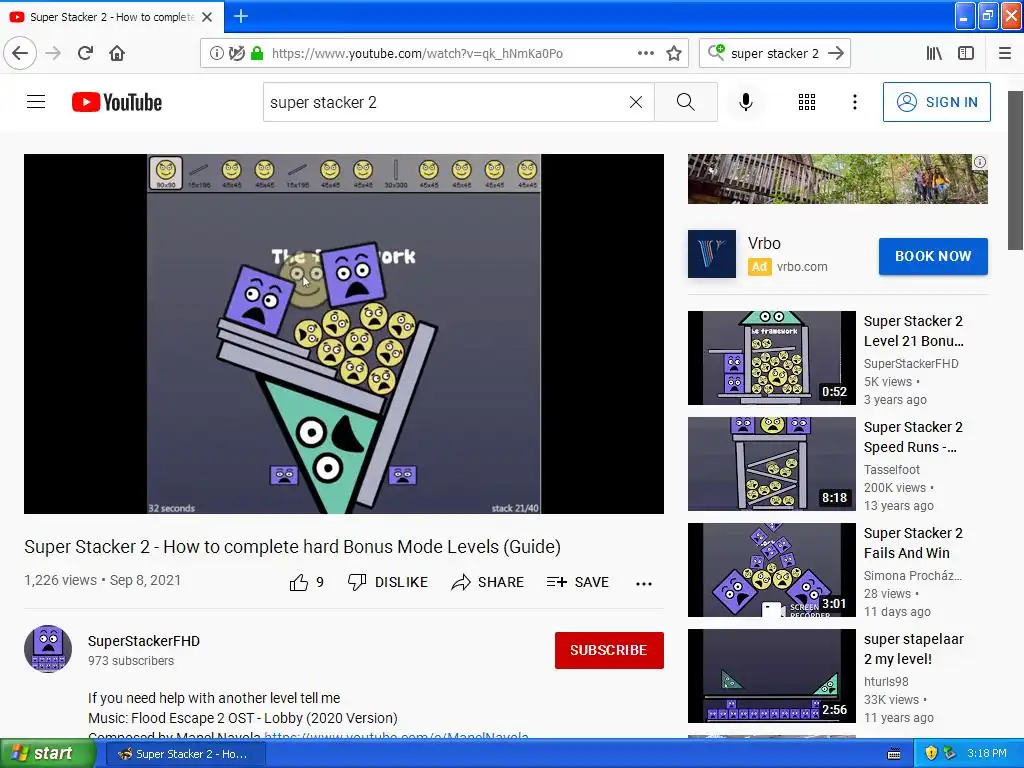1024x768 pixels.
Task: Open SuperStackerFHD channel name link
Action: tap(144, 641)
